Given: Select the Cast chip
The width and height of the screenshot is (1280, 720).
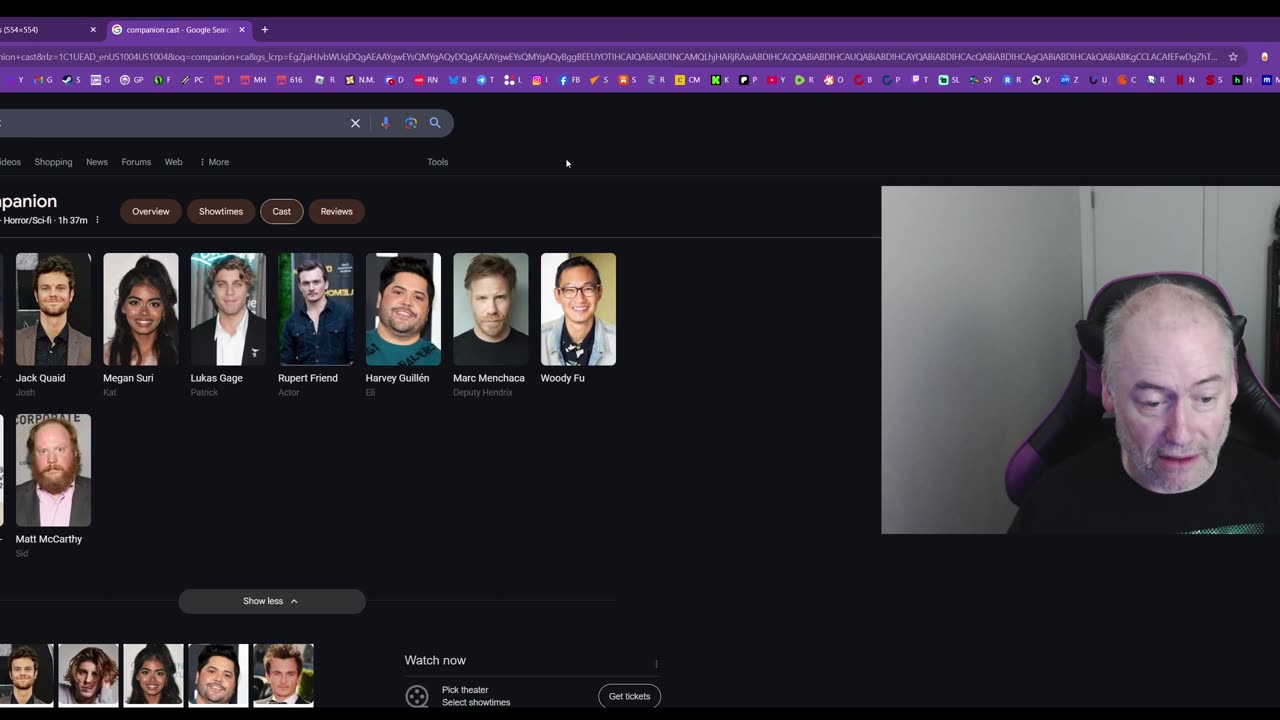Looking at the screenshot, I should coord(282,211).
